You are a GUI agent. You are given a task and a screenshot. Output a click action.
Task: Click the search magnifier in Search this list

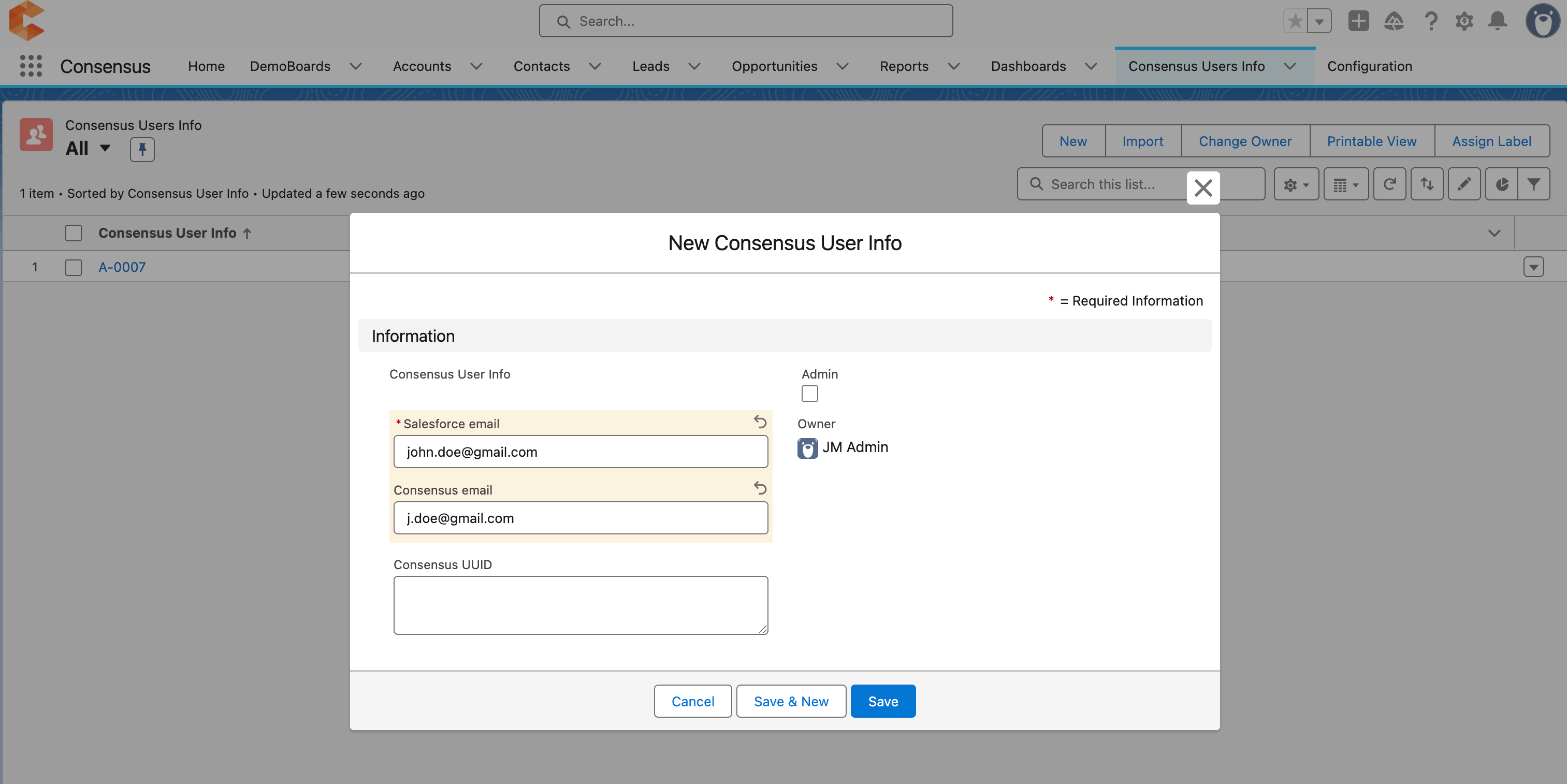click(1037, 184)
